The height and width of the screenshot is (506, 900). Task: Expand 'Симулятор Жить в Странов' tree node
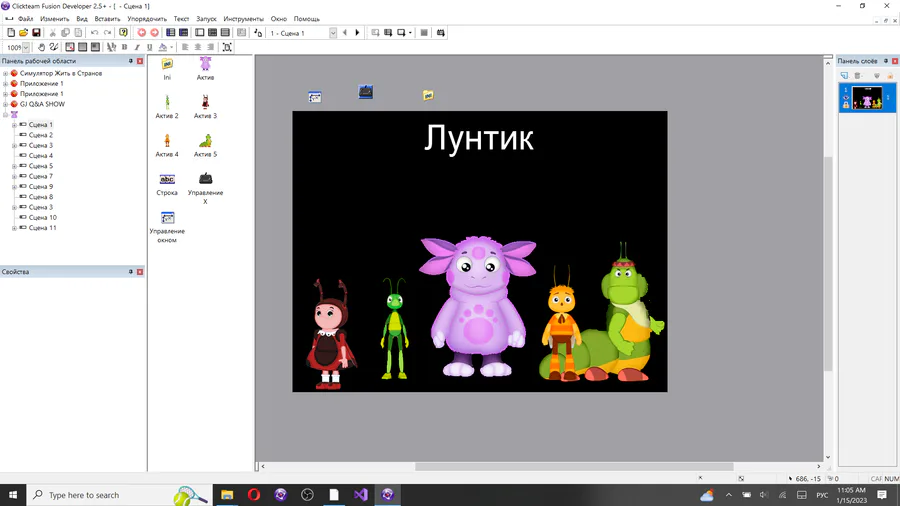coord(6,73)
